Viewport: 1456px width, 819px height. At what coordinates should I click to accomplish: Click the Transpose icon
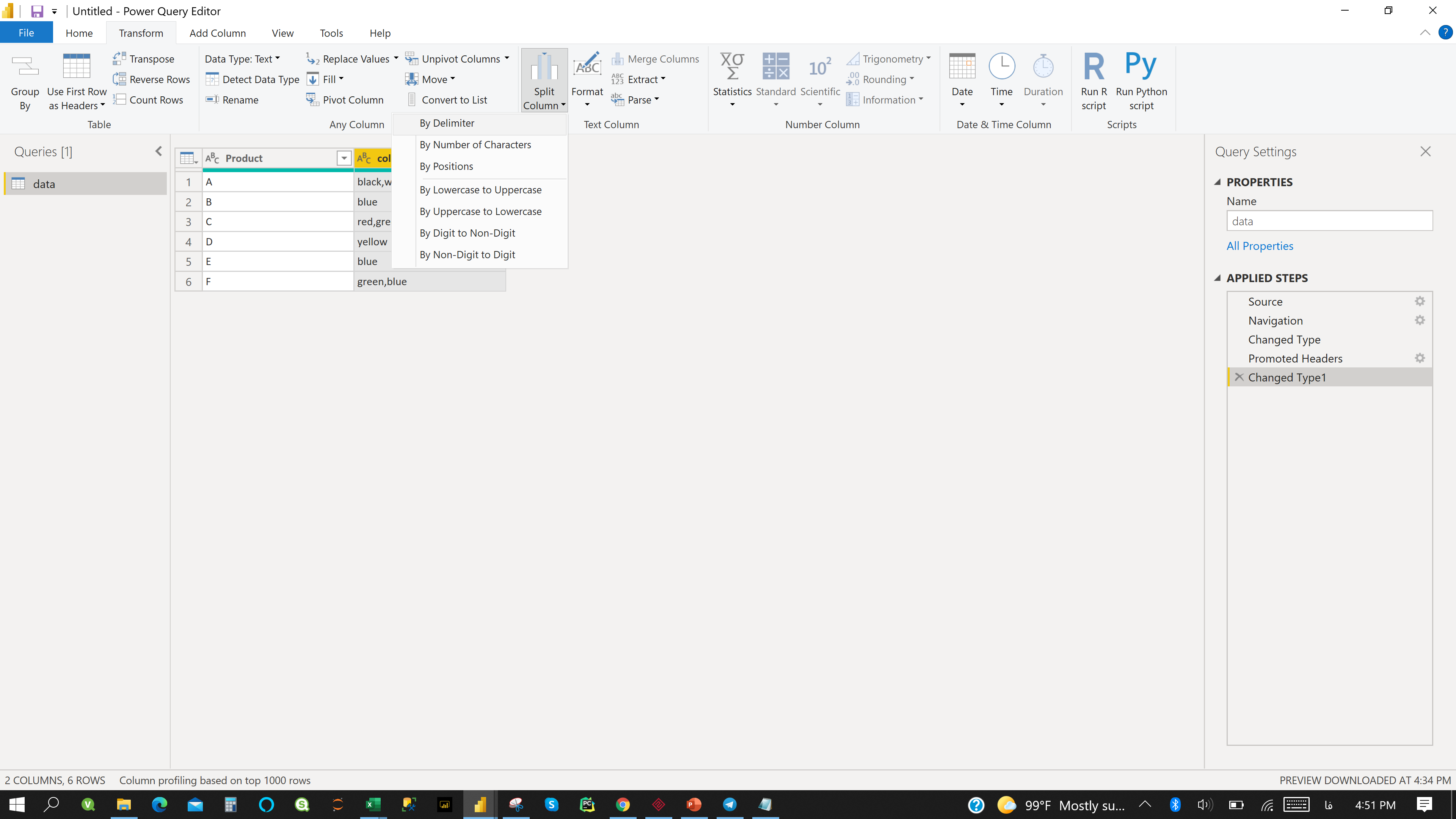(x=119, y=58)
